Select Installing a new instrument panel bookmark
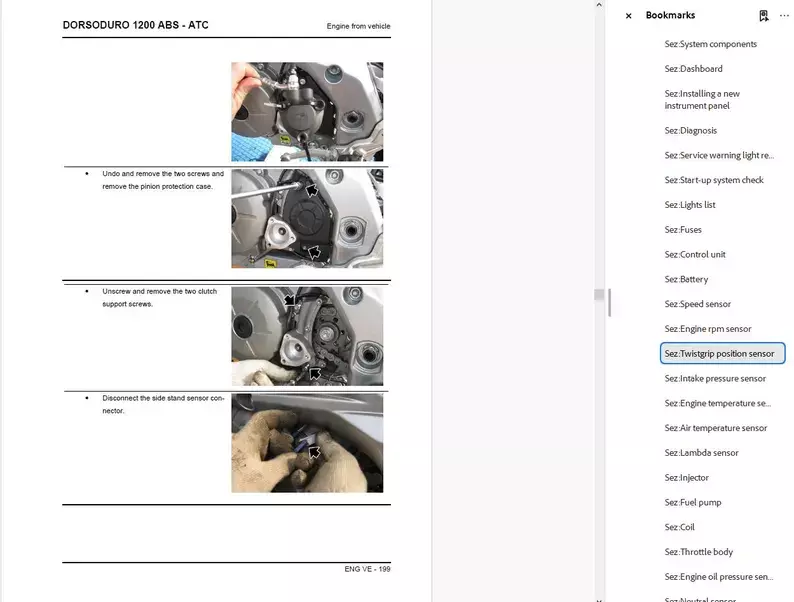The image size is (794, 602). point(702,100)
